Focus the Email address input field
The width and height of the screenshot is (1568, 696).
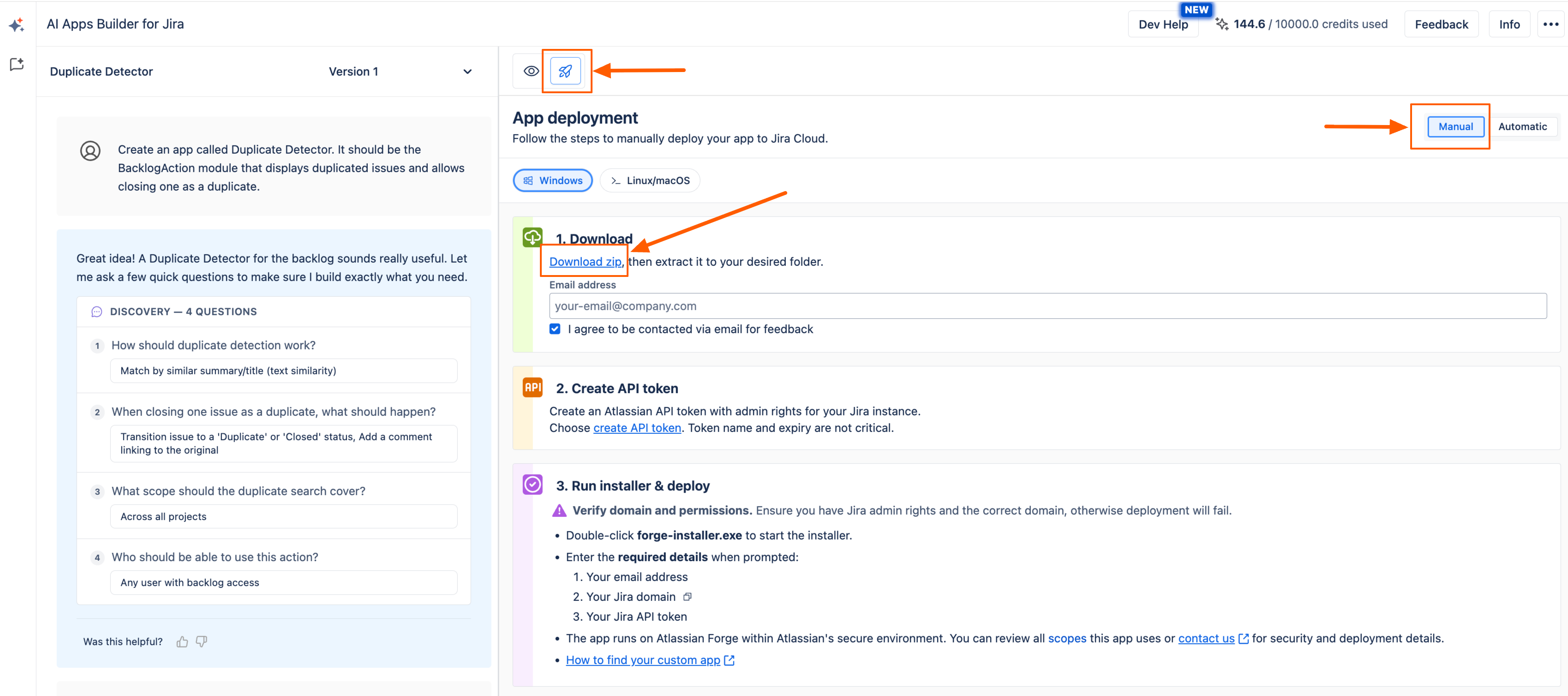pos(1047,306)
